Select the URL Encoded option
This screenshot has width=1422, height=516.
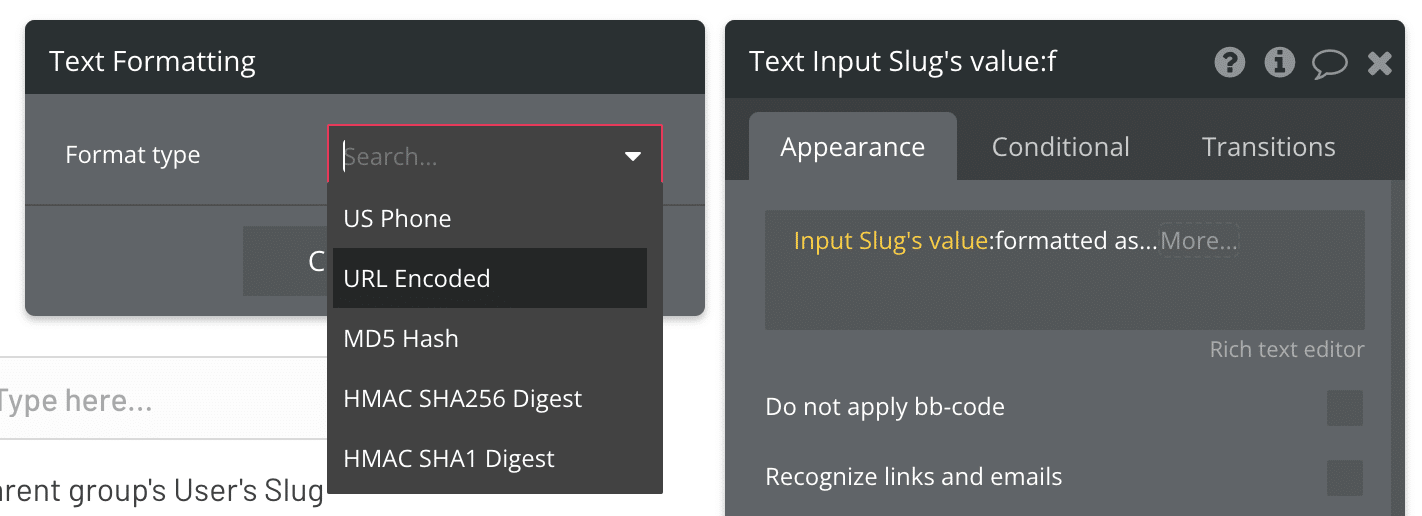pyautogui.click(x=490, y=278)
